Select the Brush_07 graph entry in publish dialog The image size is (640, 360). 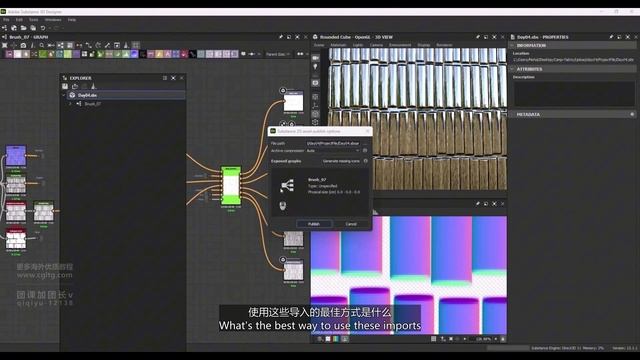click(320, 186)
